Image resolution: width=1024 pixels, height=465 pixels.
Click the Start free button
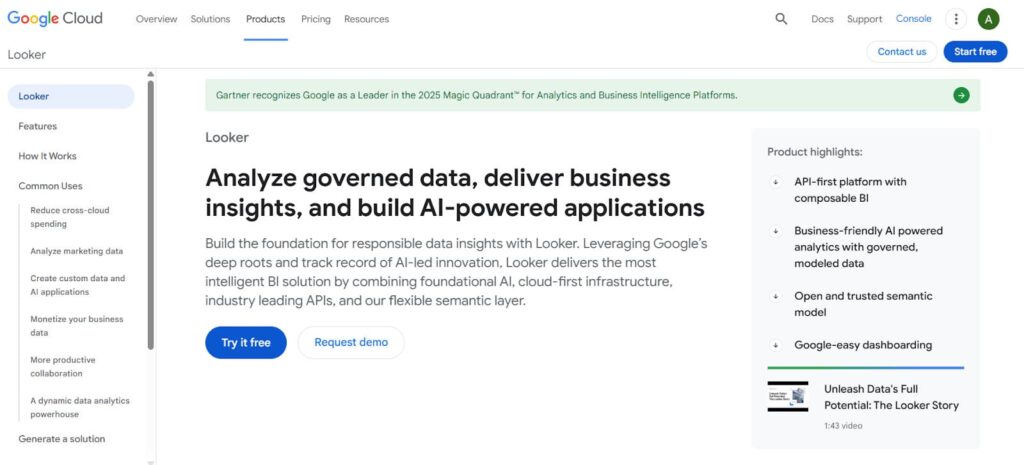[x=975, y=51]
